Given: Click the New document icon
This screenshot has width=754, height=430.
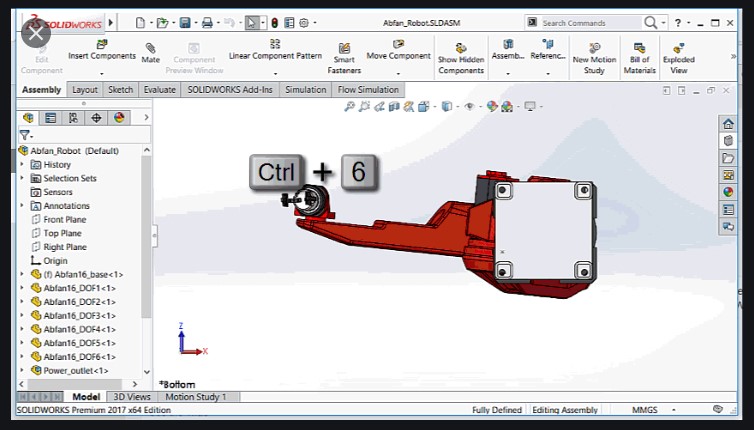Looking at the screenshot, I should pos(140,23).
